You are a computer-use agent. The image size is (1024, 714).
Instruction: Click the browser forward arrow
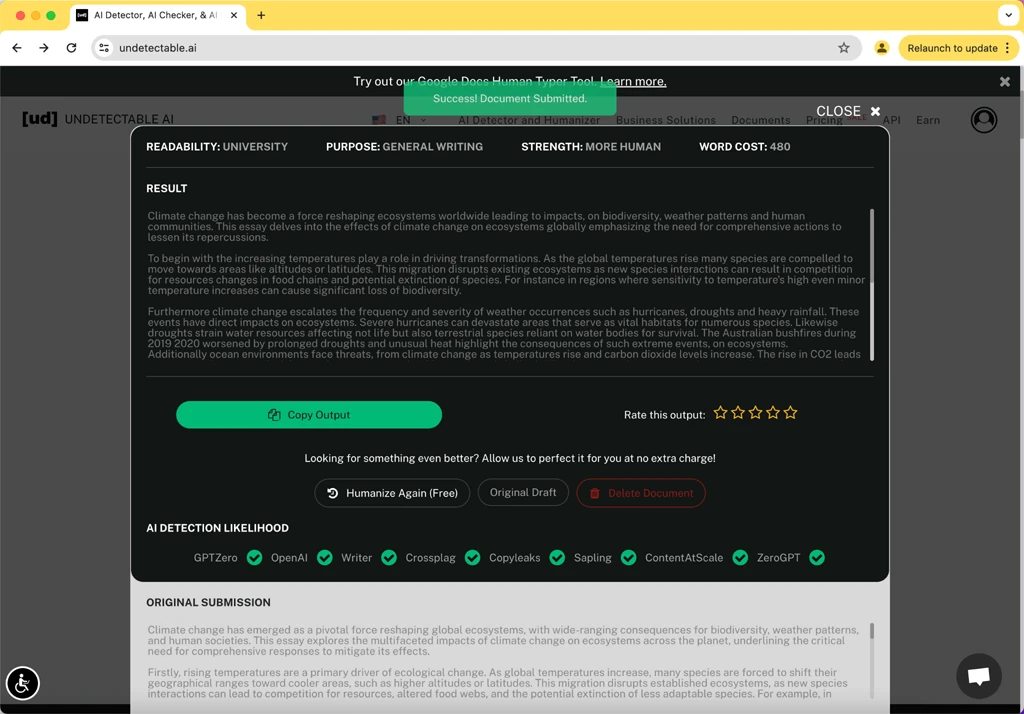pyautogui.click(x=44, y=48)
